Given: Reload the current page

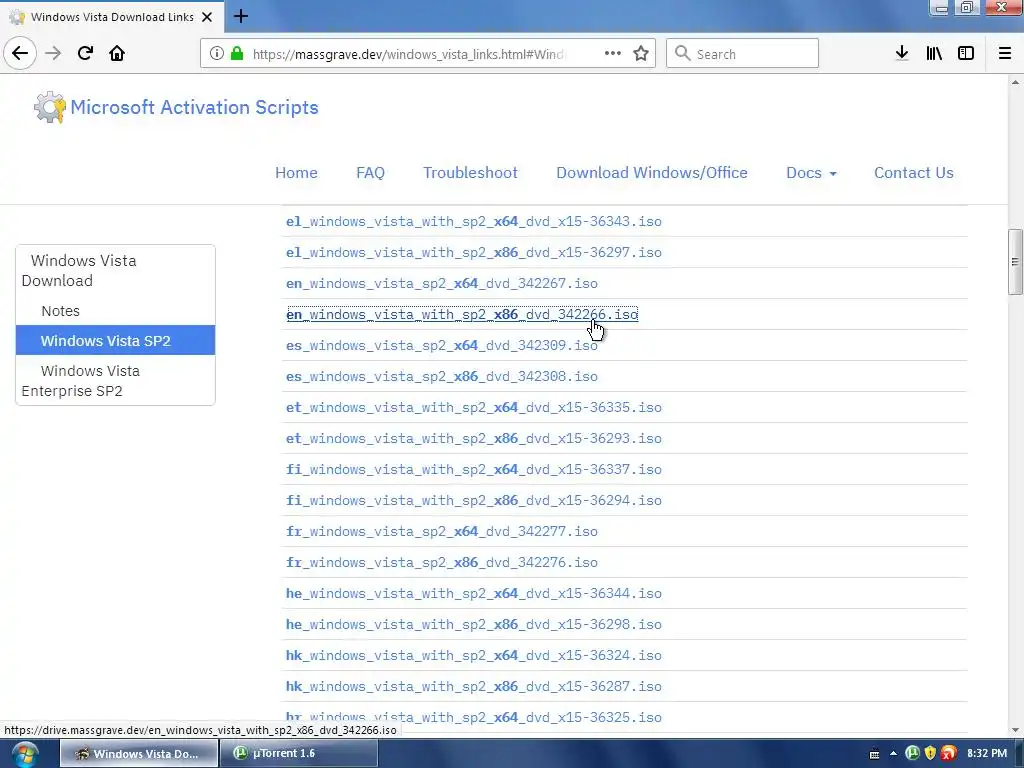Looking at the screenshot, I should click(85, 53).
